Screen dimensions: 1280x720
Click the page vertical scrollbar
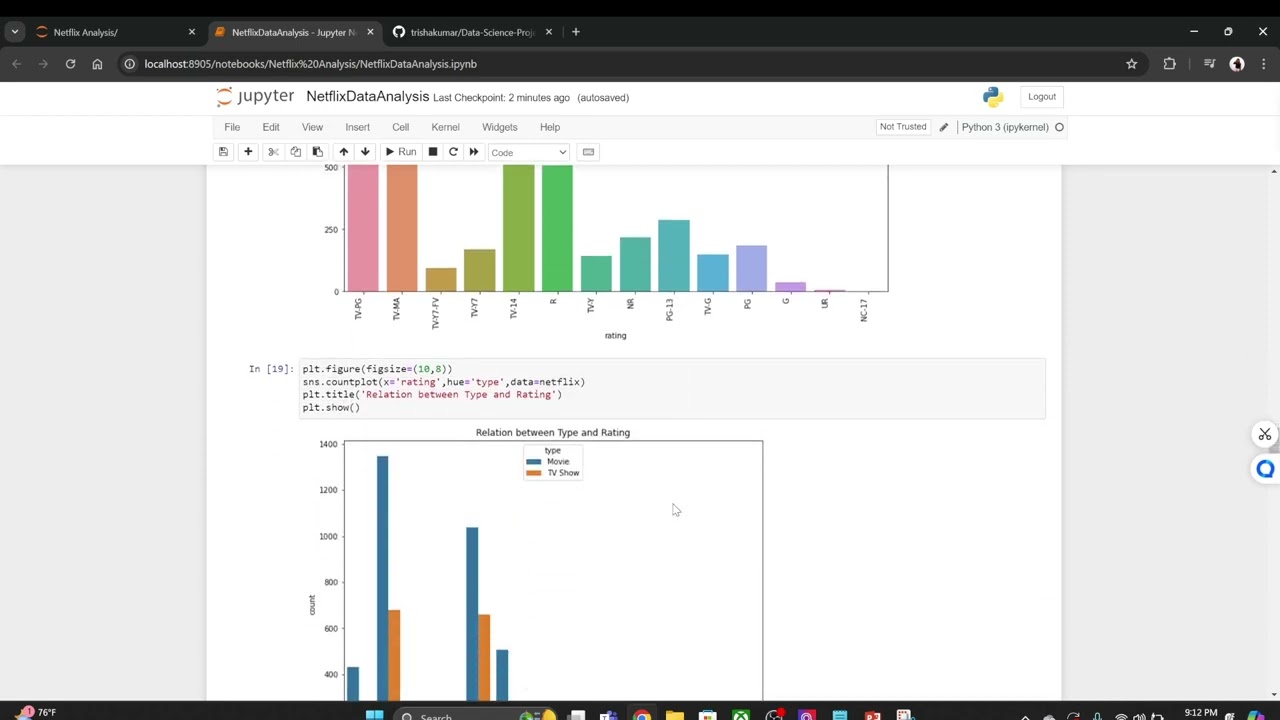[1273, 432]
